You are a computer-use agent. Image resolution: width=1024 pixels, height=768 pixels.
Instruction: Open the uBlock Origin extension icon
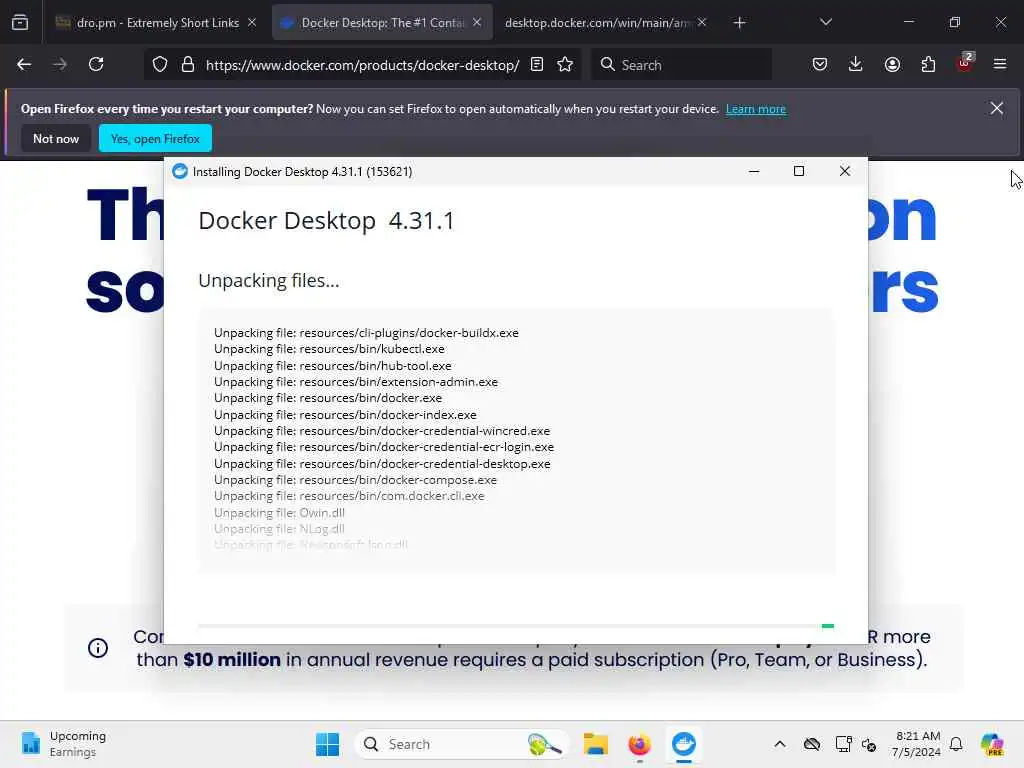(x=965, y=63)
